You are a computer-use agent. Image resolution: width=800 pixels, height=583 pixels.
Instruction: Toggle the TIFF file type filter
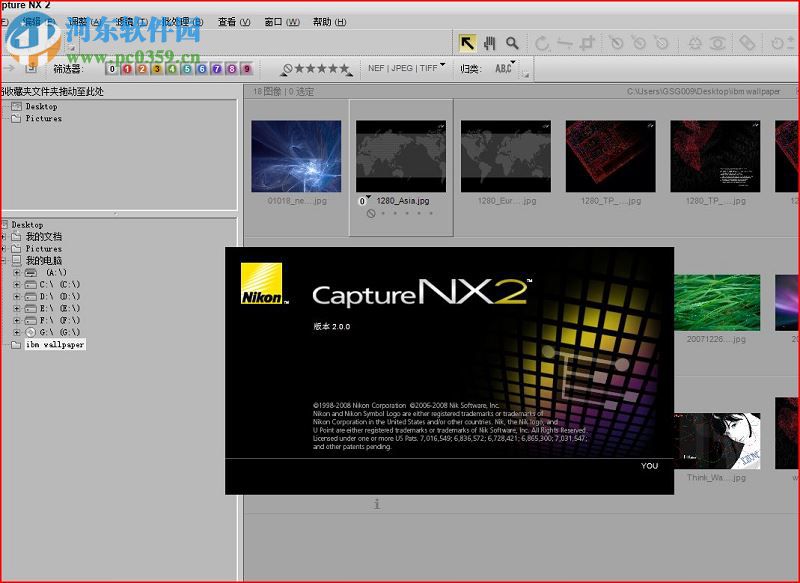pos(427,69)
